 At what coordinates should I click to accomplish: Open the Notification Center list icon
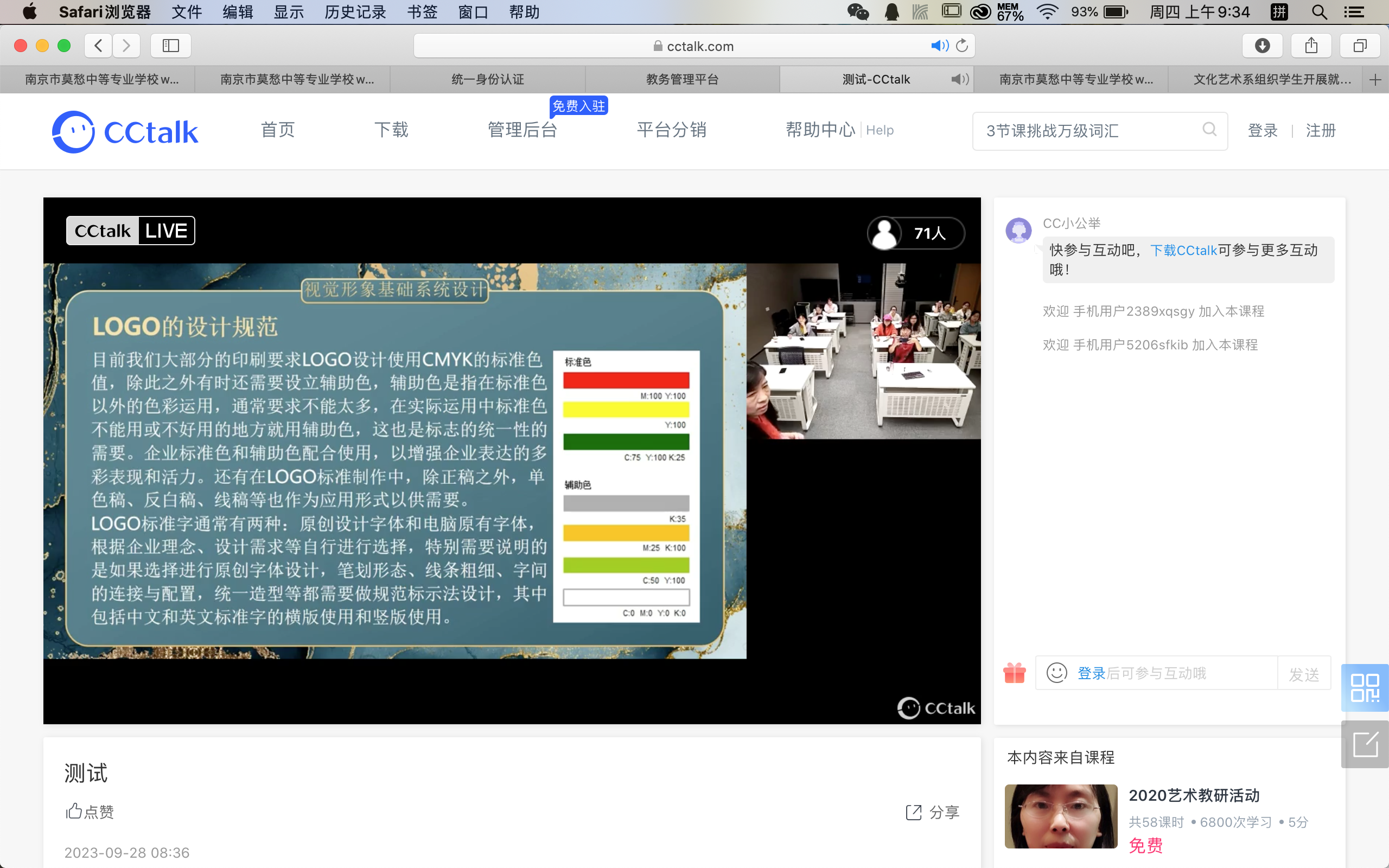tap(1353, 12)
